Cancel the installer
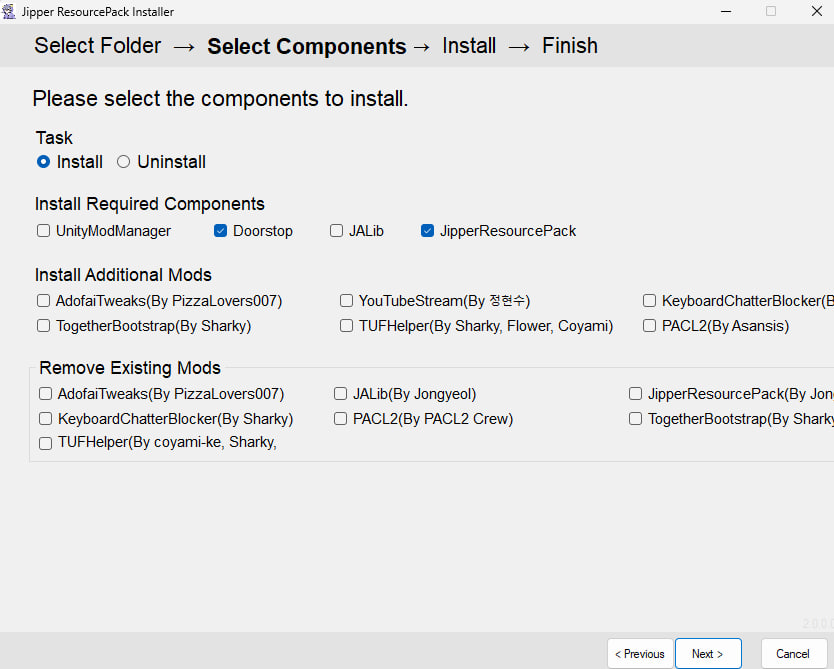The width and height of the screenshot is (834, 669). tap(793, 654)
